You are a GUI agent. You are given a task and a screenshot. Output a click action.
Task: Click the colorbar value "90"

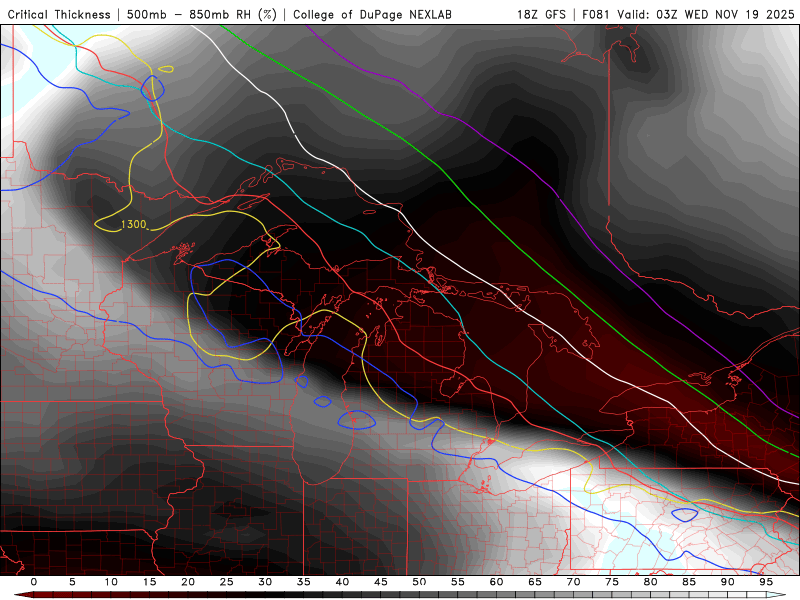coord(728,582)
